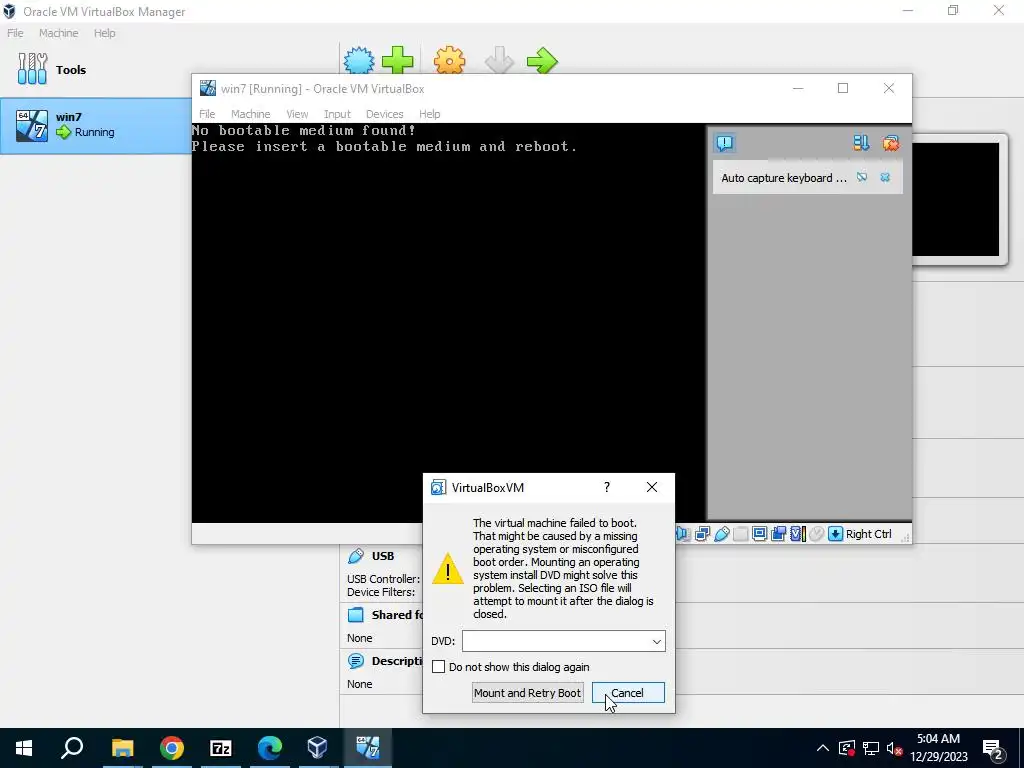Open Settings via orange gear icon
The image size is (1024, 768).
[x=449, y=61]
